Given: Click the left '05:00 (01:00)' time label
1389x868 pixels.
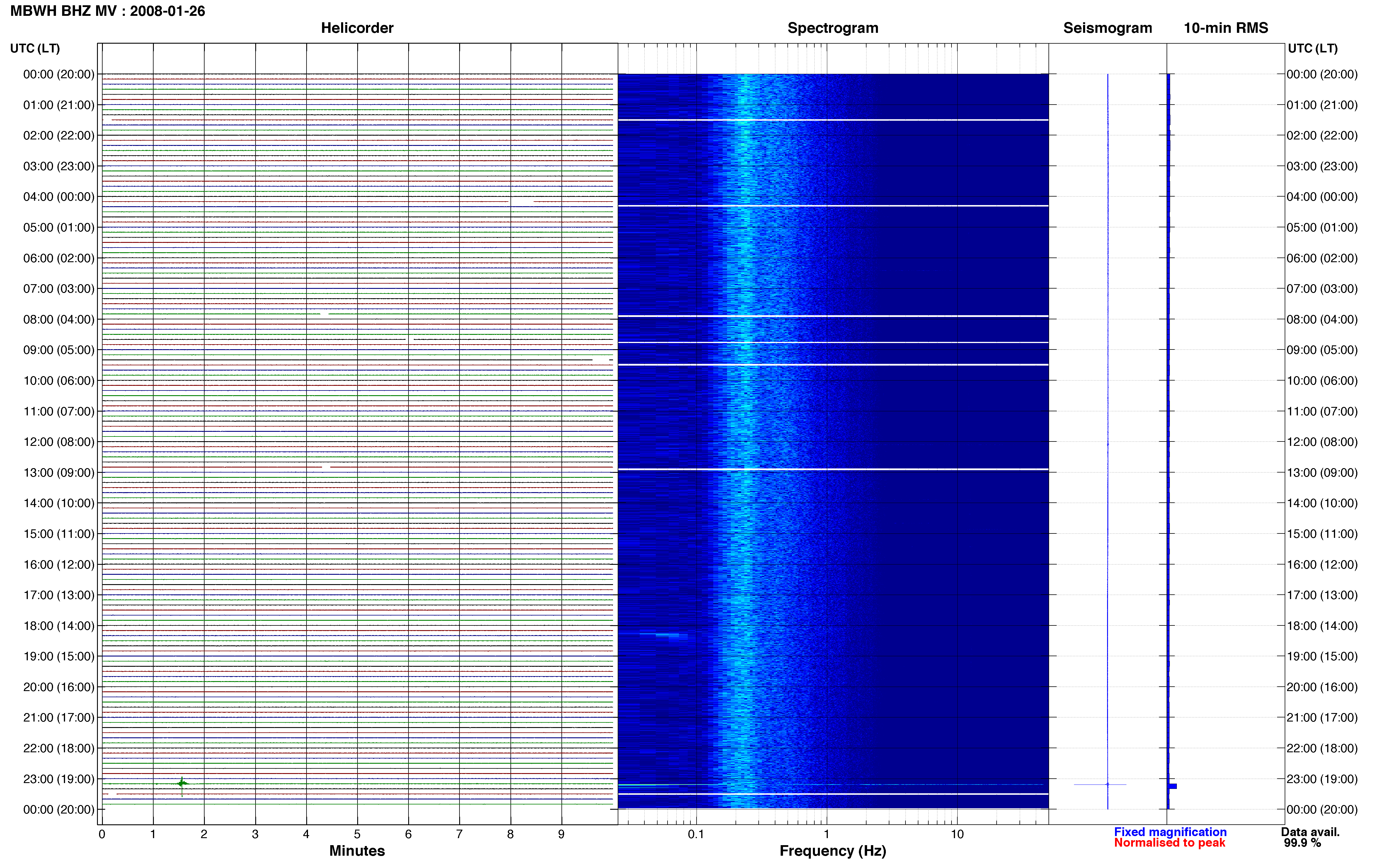Looking at the screenshot, I should pos(59,227).
